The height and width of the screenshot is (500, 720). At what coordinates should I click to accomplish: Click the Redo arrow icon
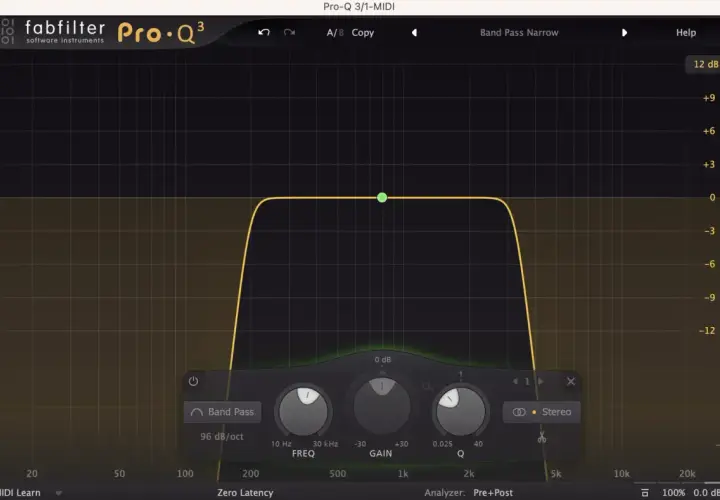click(289, 33)
